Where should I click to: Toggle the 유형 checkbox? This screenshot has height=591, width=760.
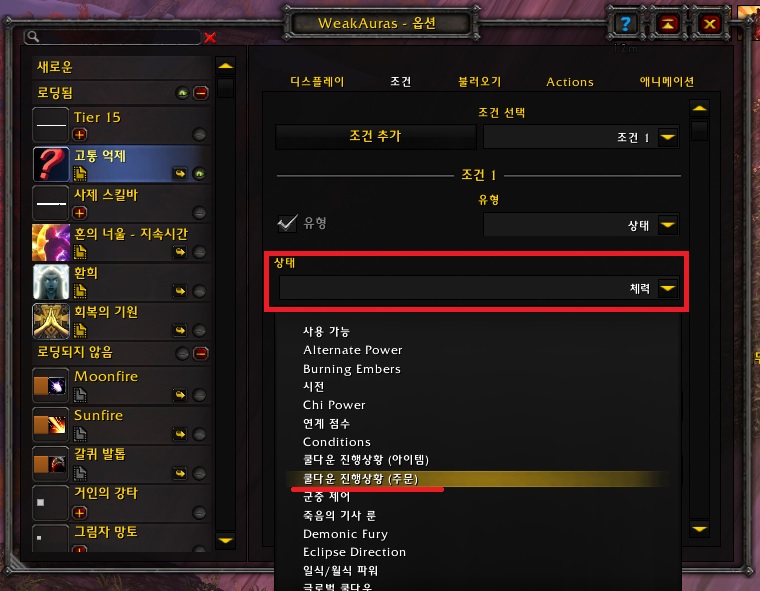tap(287, 223)
